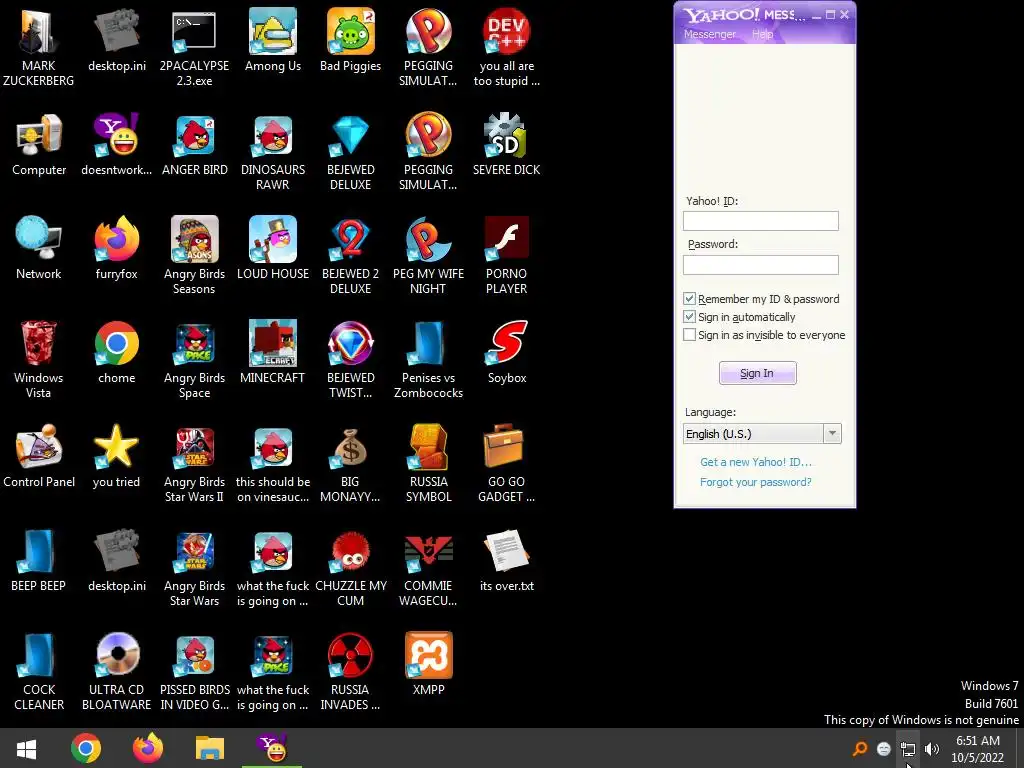Viewport: 1024px width, 768px height.
Task: Click the taskbar clock showing 6:51 AM
Action: click(978, 749)
